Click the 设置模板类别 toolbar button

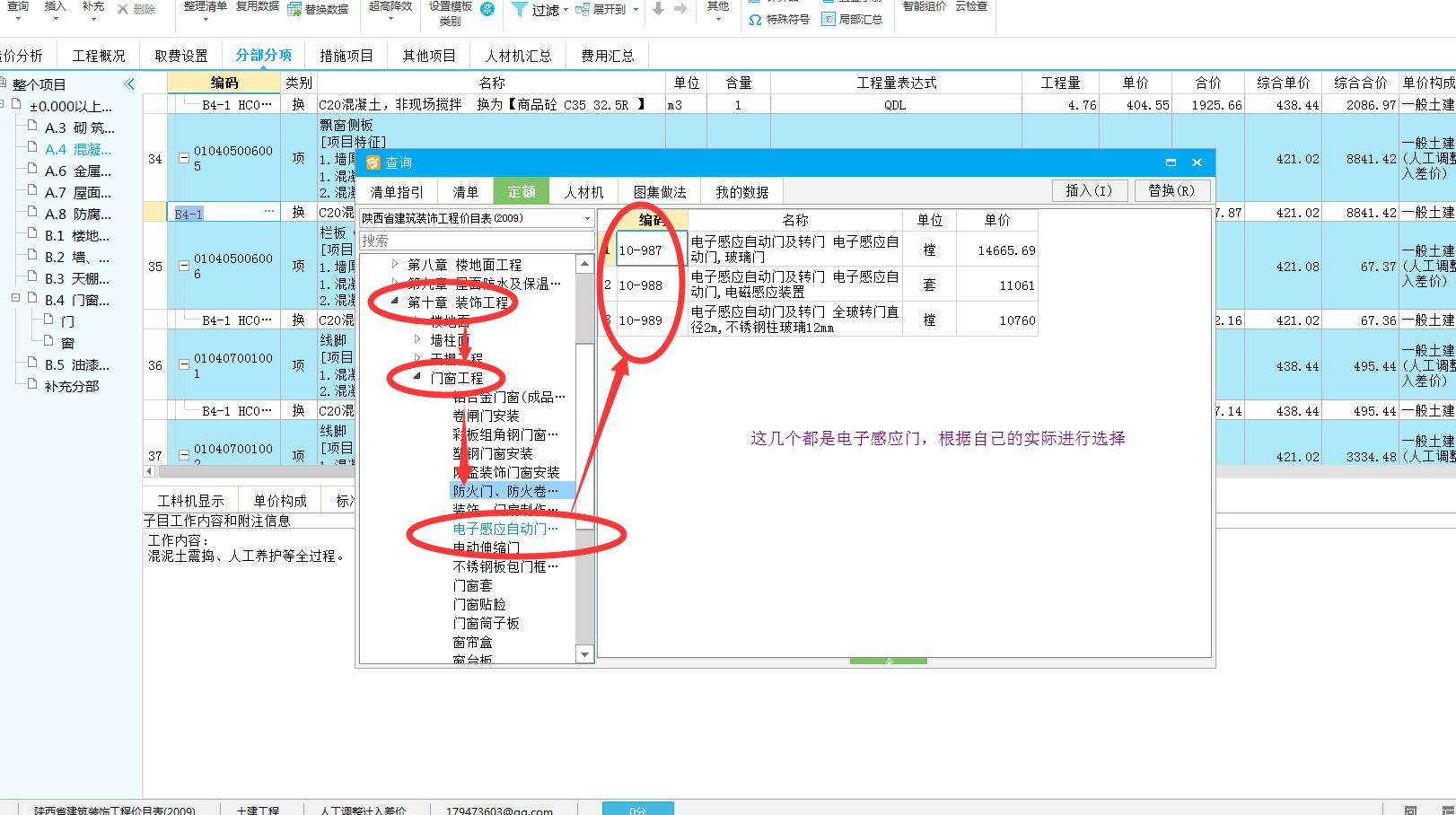coord(451,13)
